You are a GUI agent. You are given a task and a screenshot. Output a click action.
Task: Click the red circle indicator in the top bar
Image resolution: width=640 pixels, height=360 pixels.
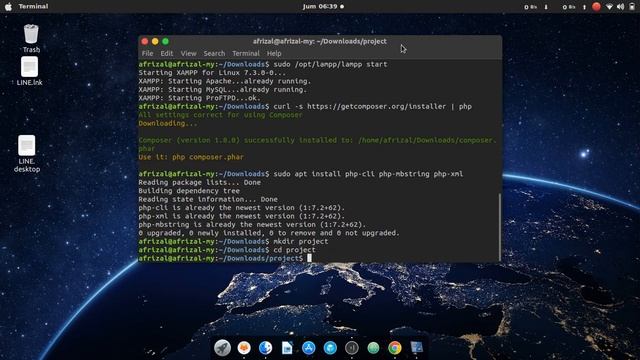(x=596, y=7)
